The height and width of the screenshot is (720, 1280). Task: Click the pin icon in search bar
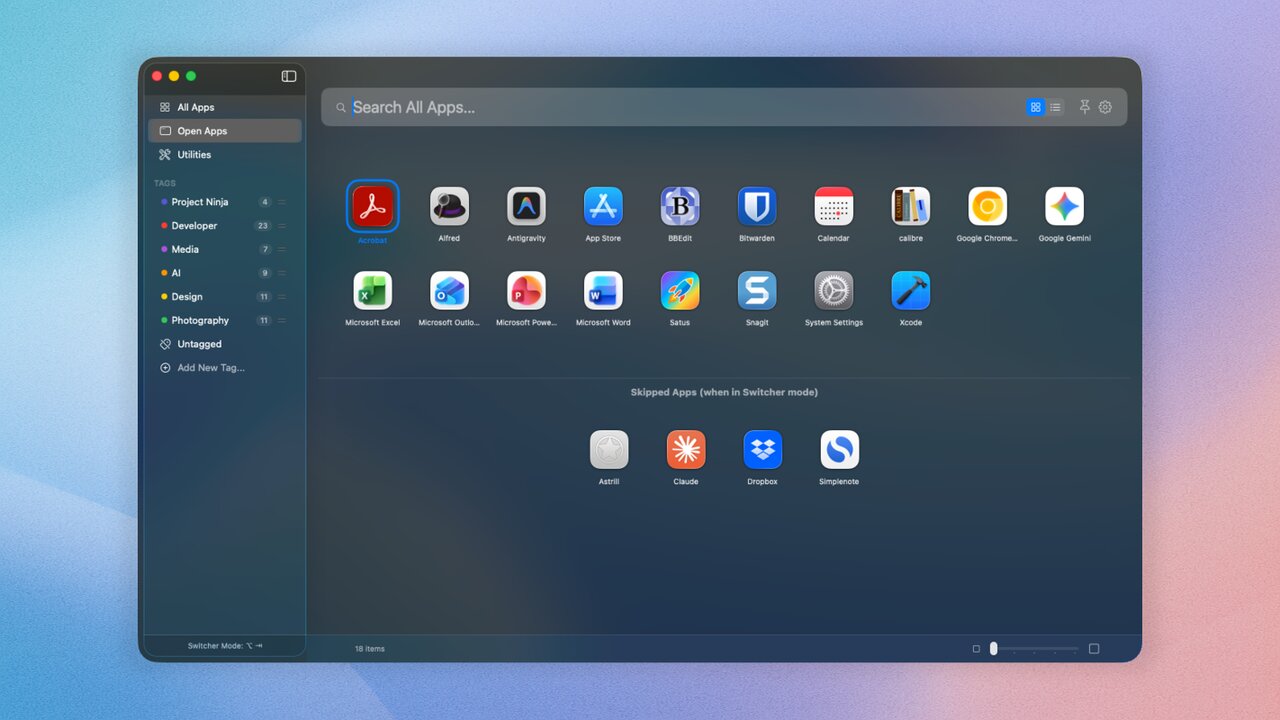tap(1084, 107)
